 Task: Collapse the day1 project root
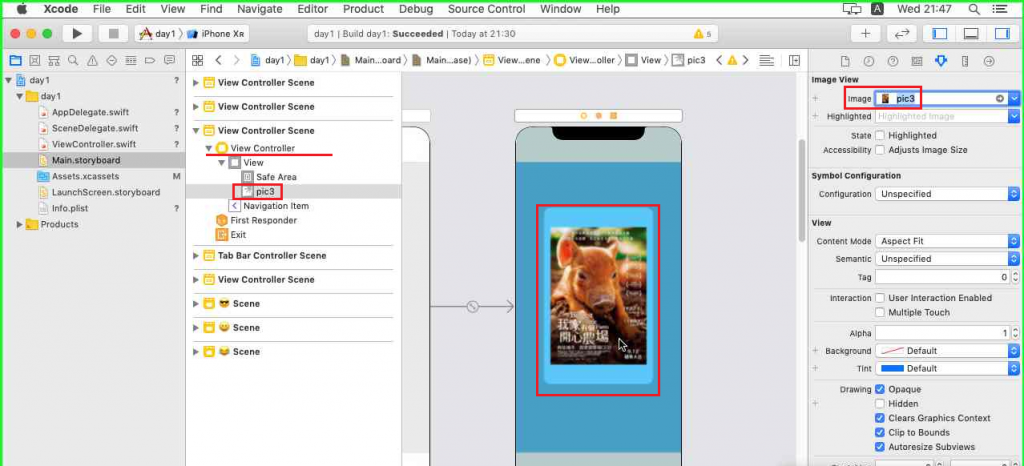pos(8,80)
